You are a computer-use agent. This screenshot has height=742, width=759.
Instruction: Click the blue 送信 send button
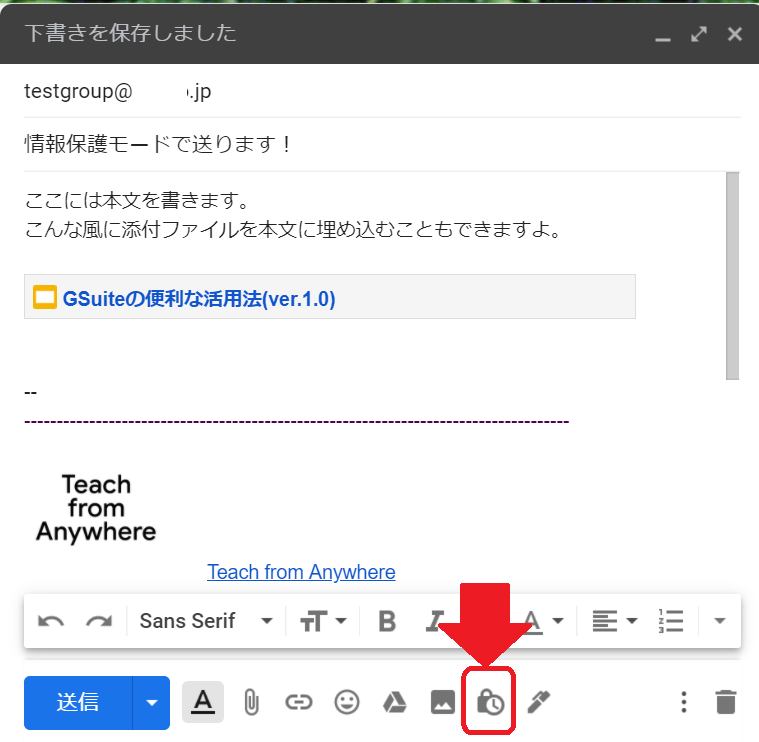78,702
